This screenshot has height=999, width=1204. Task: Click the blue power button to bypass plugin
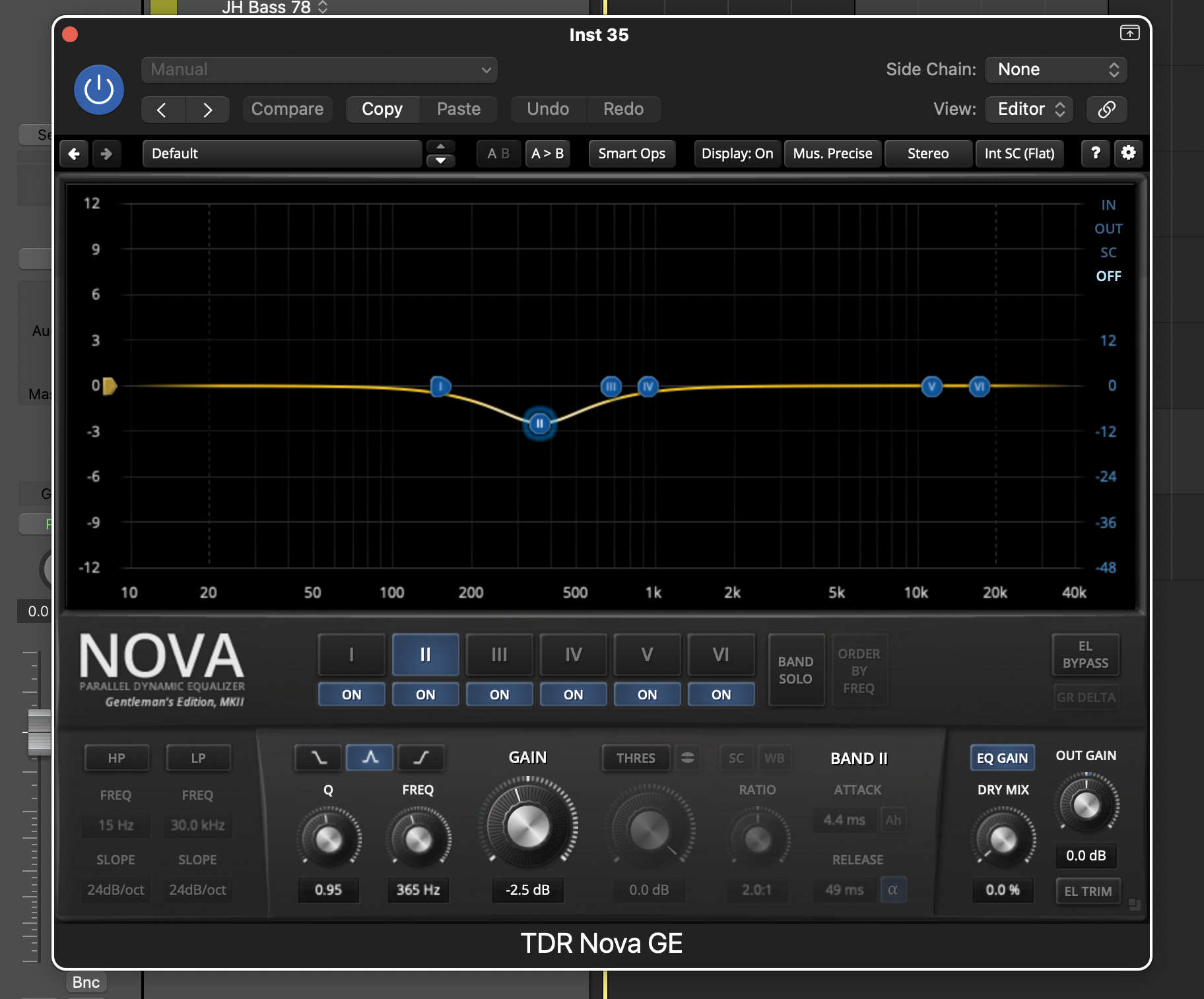coord(98,89)
